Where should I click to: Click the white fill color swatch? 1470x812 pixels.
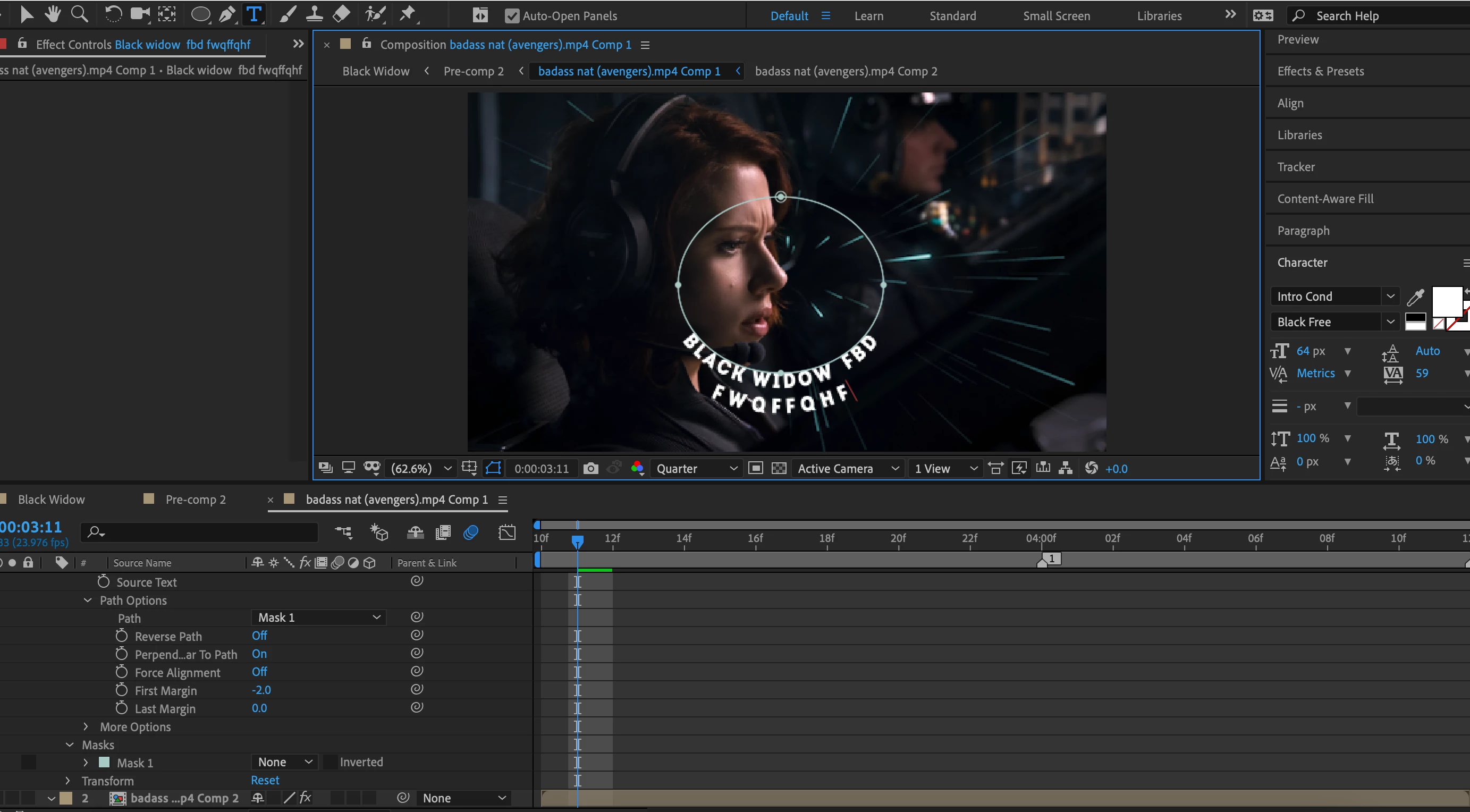coord(1446,301)
